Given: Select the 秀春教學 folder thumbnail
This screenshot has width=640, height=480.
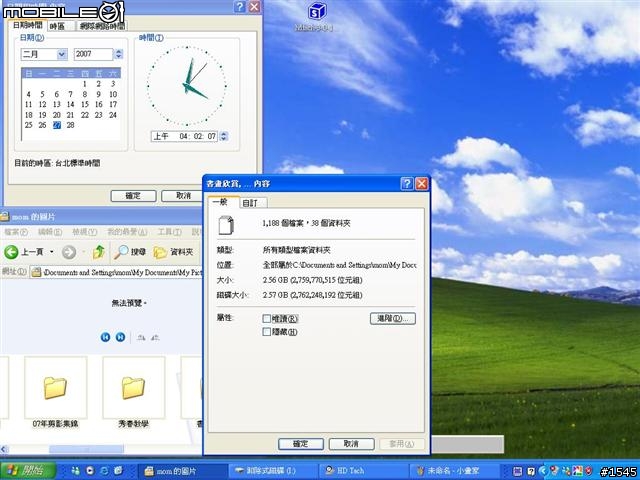Looking at the screenshot, I should pyautogui.click(x=133, y=387).
